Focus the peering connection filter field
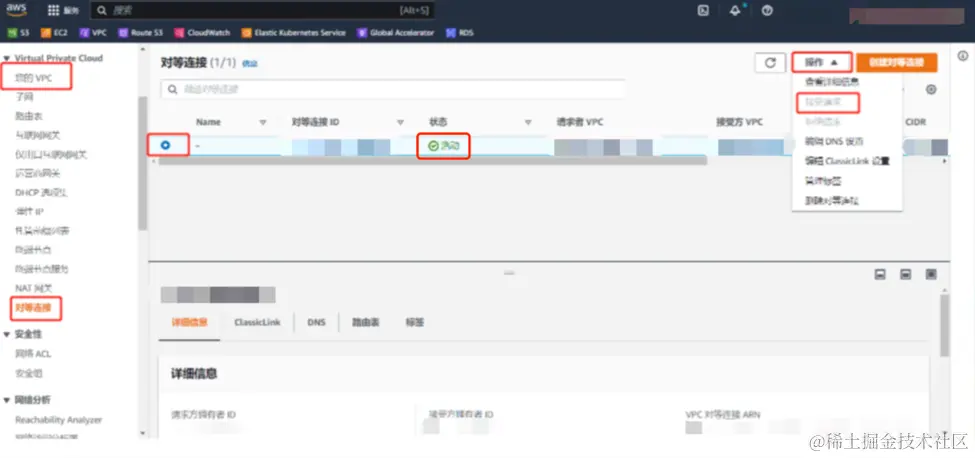Image resolution: width=975 pixels, height=458 pixels. click(x=392, y=89)
